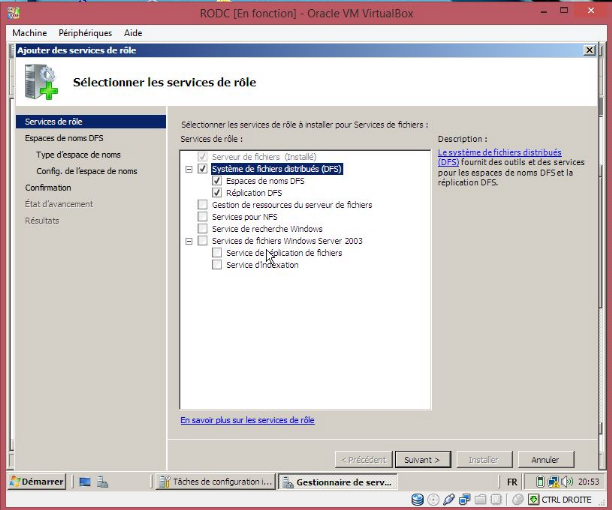This screenshot has width=612, height=510.
Task: Click the FR language indicator
Action: (x=512, y=482)
